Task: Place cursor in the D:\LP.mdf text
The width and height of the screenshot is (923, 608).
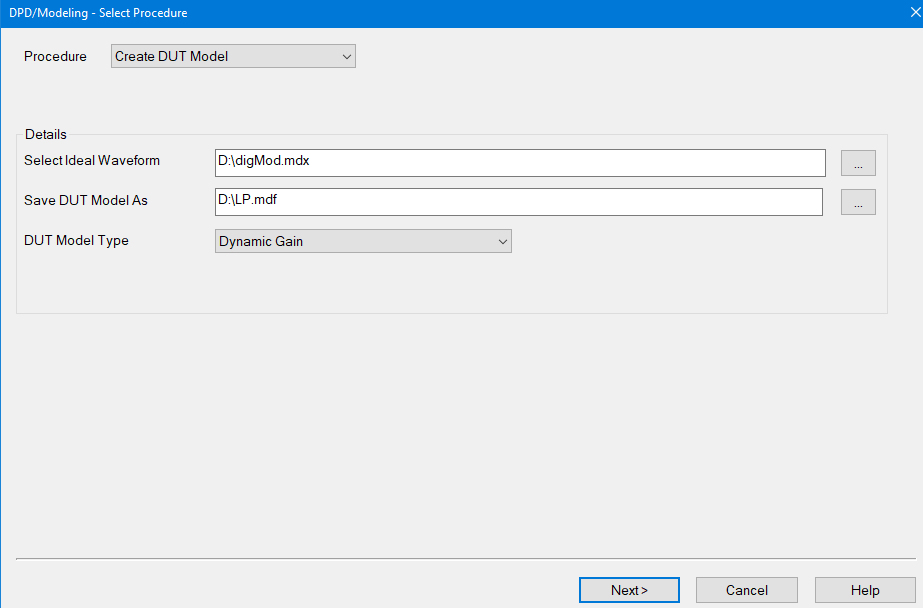Action: [x=252, y=201]
